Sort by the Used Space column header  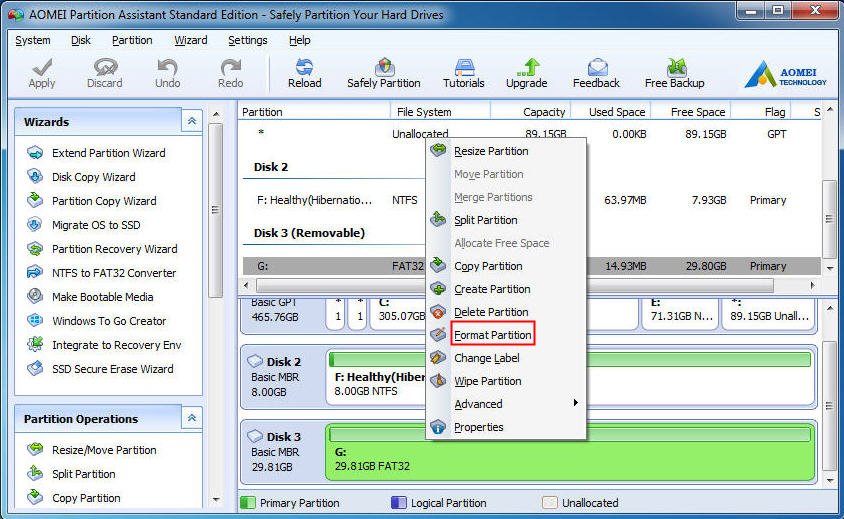point(610,112)
